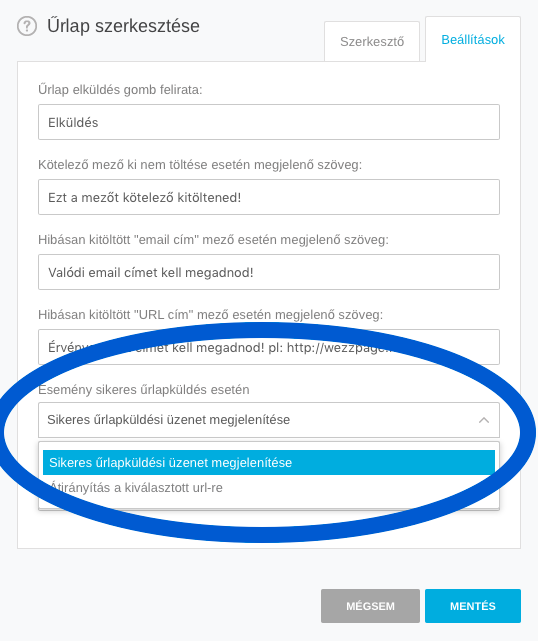
Task: Click the 'Űrlap szerkesztése' heading
Action: 123,26
